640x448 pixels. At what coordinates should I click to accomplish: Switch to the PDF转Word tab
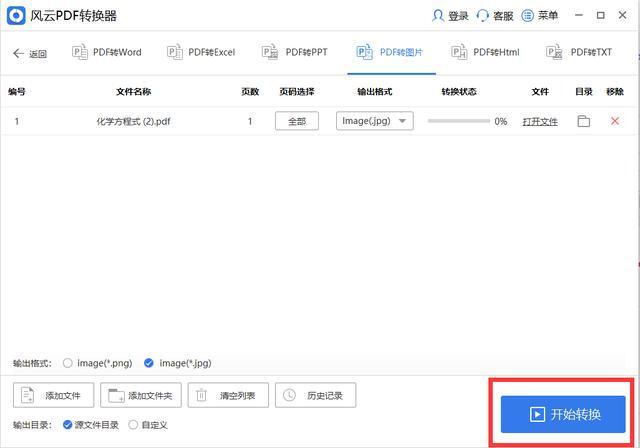tap(107, 52)
